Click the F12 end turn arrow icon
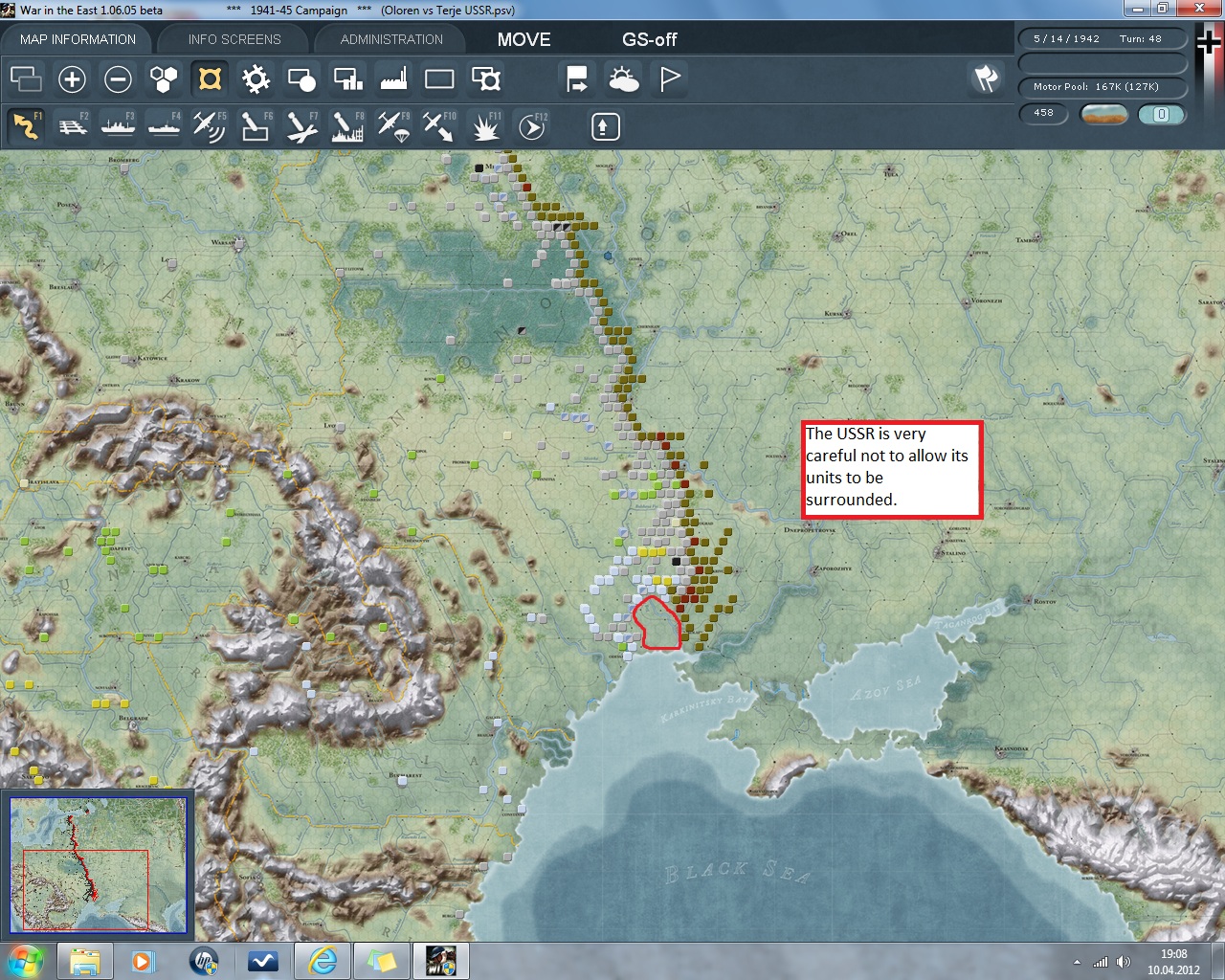1225x980 pixels. point(532,126)
